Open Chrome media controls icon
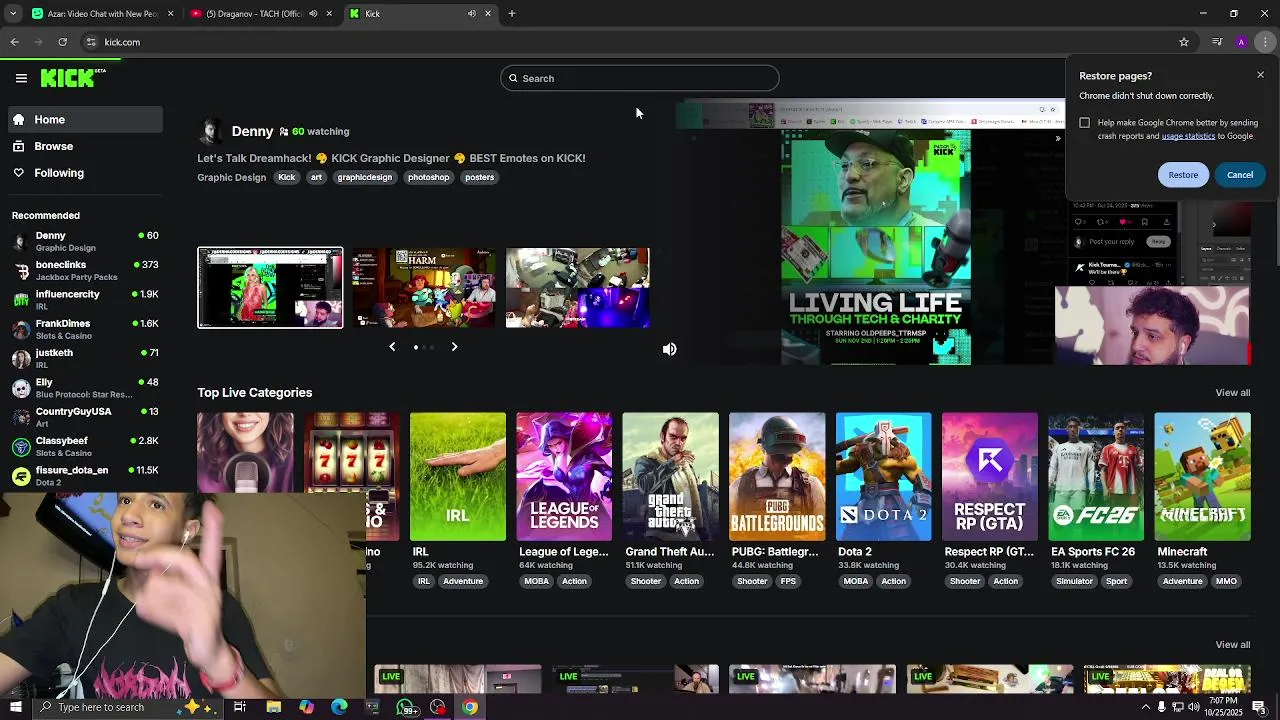 click(x=1217, y=42)
